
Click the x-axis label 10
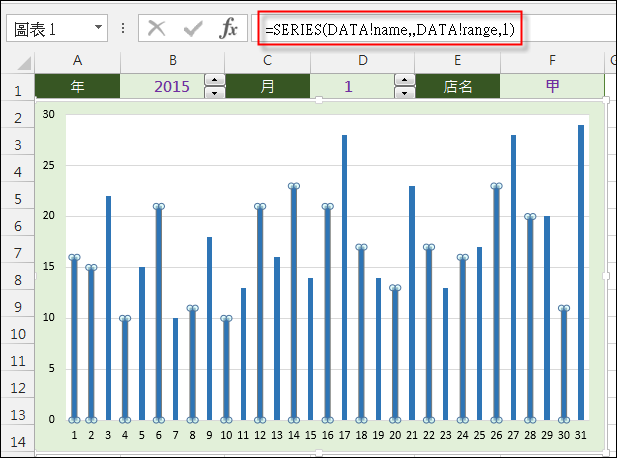click(226, 435)
